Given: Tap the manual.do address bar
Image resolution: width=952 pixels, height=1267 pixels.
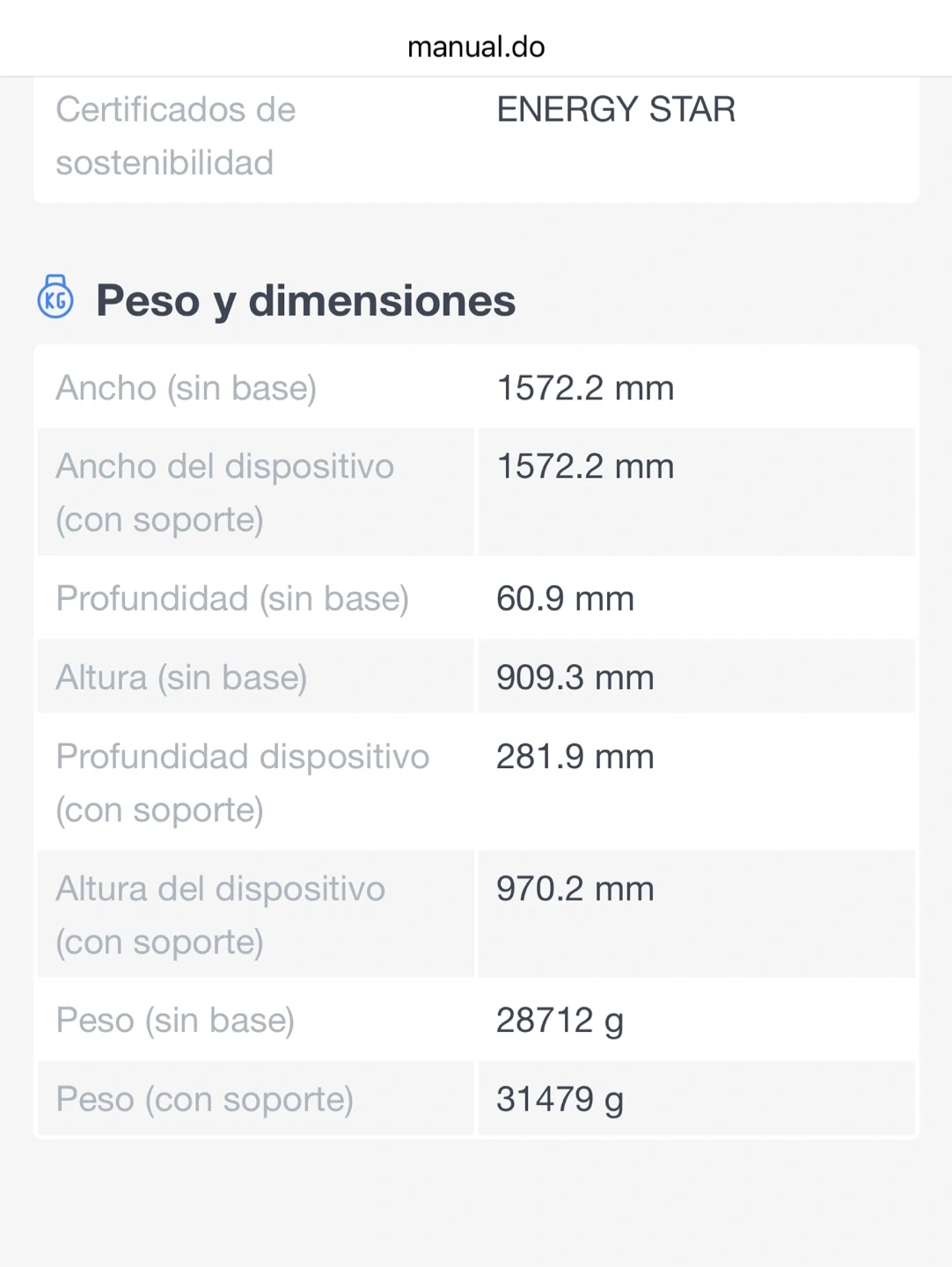Looking at the screenshot, I should (x=476, y=47).
